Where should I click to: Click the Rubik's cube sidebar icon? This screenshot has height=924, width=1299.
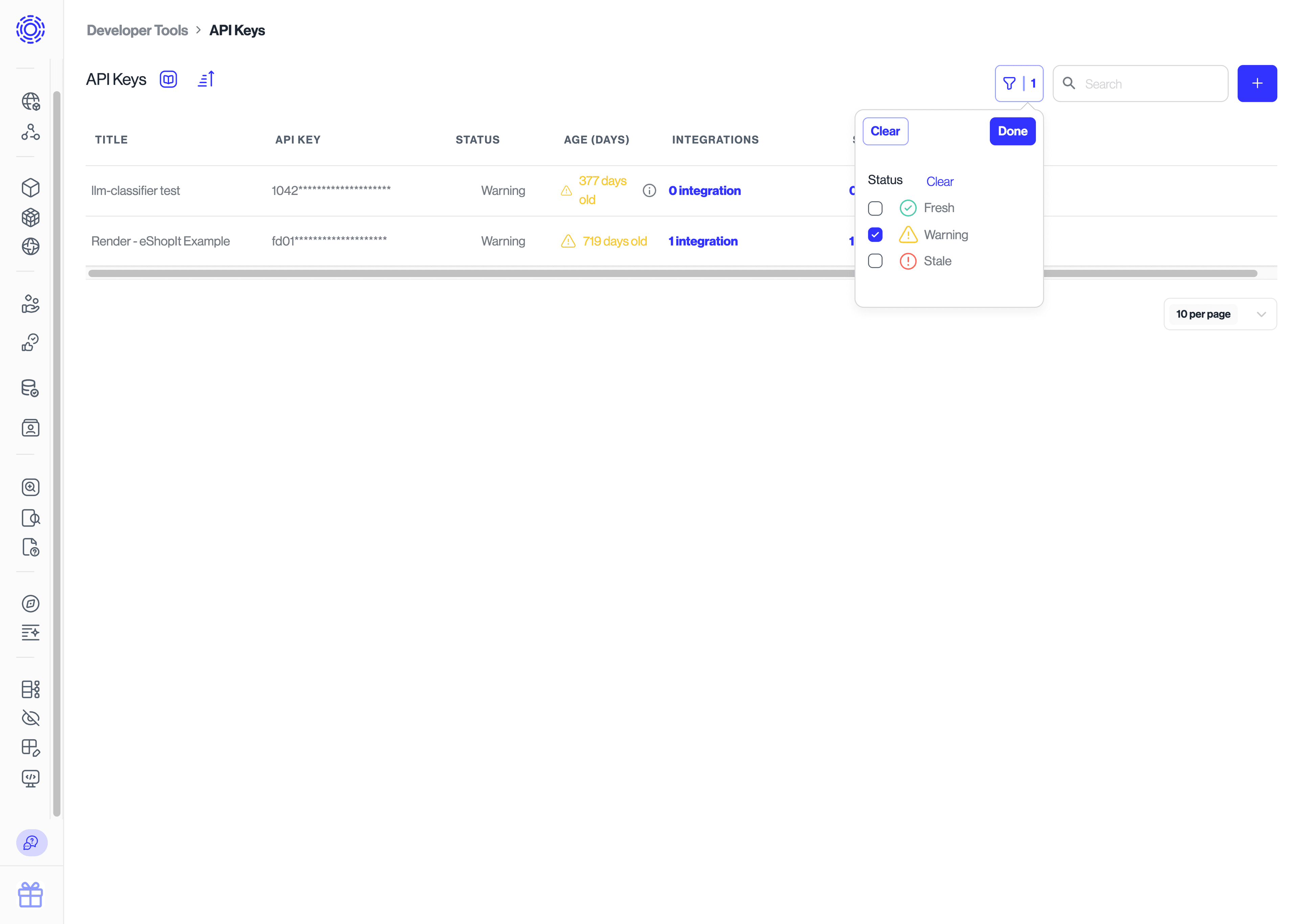(30, 217)
